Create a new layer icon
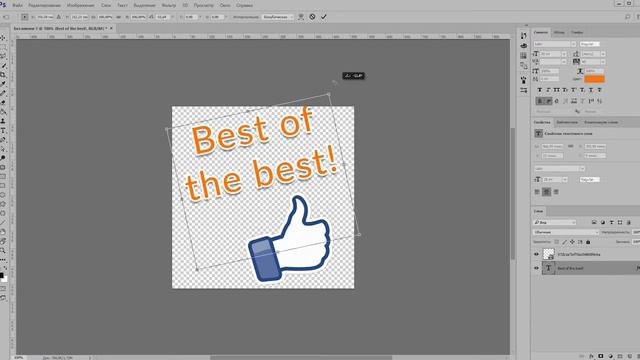 630,356
